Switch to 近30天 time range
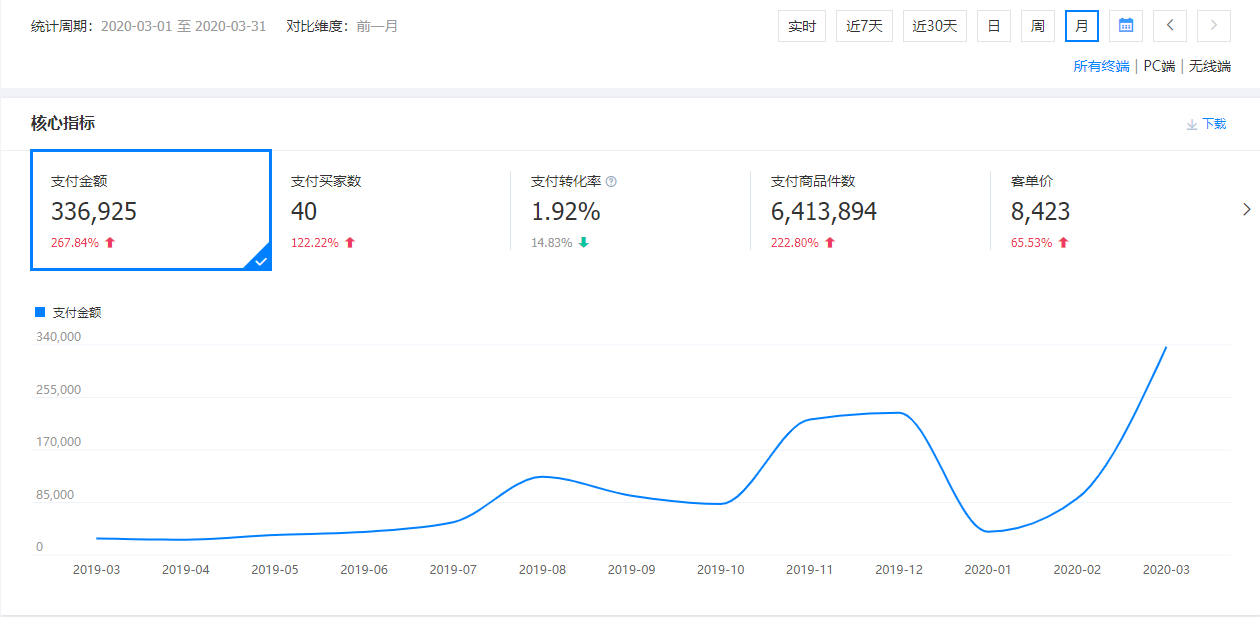Screen dimensions: 1260x617 tap(934, 26)
